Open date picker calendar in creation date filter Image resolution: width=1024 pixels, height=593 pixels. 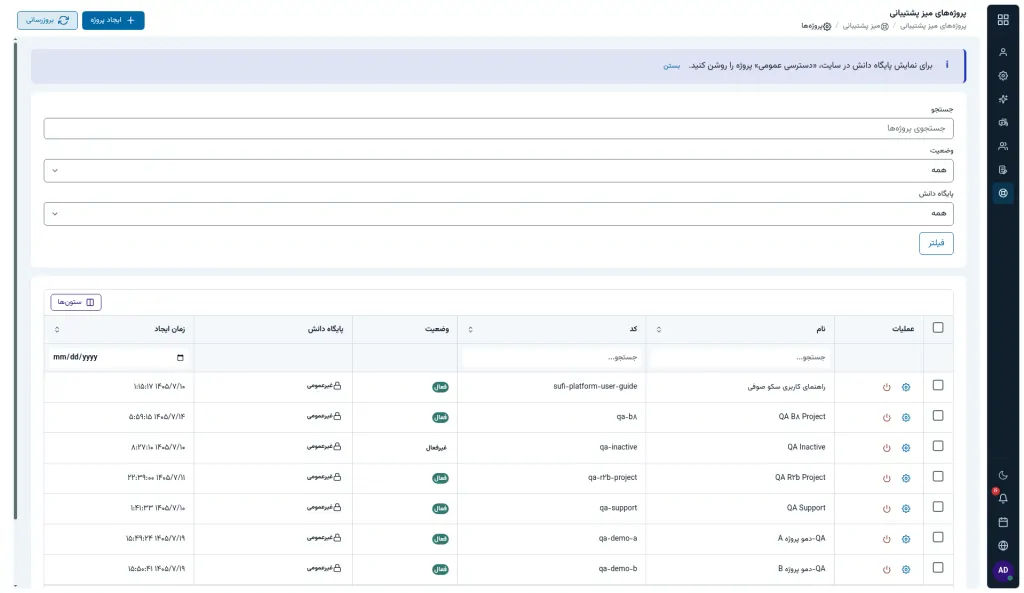180,358
